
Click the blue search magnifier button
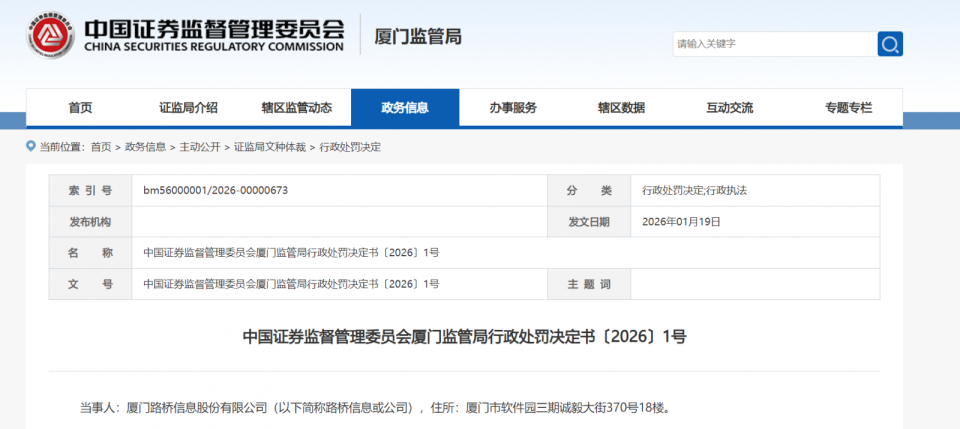[890, 44]
